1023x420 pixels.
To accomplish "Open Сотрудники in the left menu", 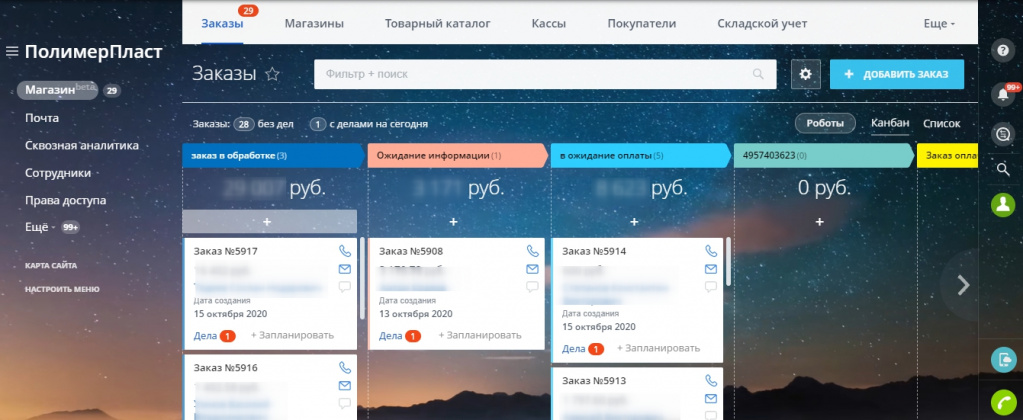I will click(x=57, y=173).
